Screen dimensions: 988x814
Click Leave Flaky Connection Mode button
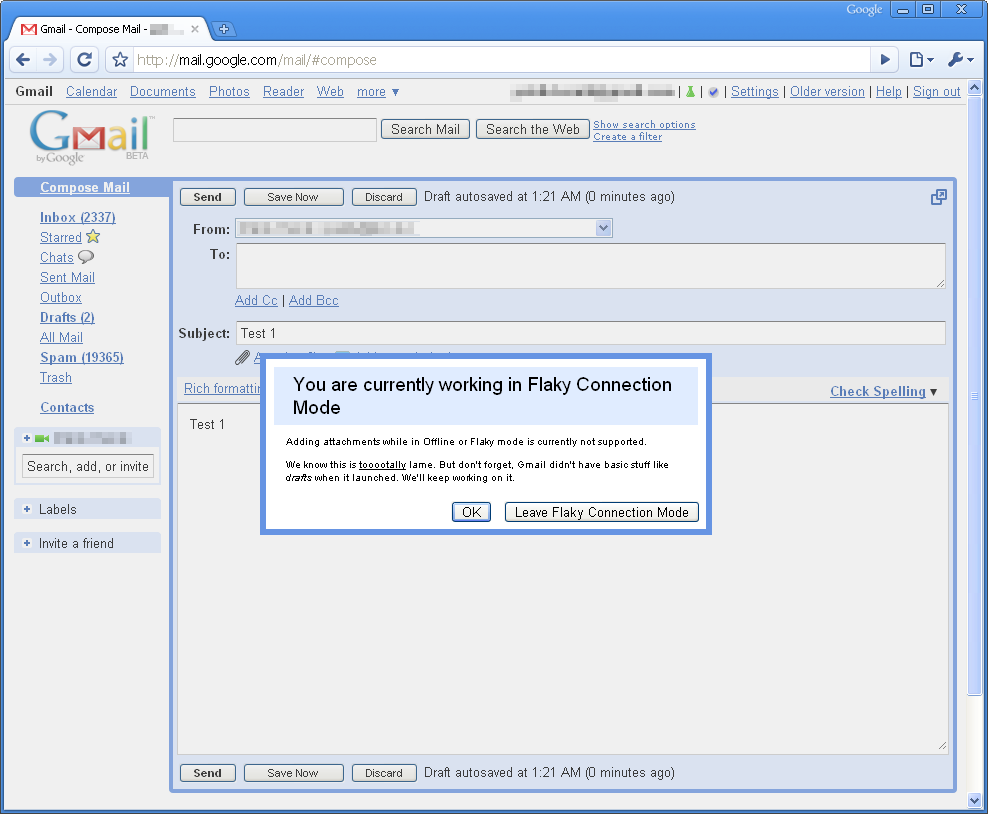(x=602, y=512)
